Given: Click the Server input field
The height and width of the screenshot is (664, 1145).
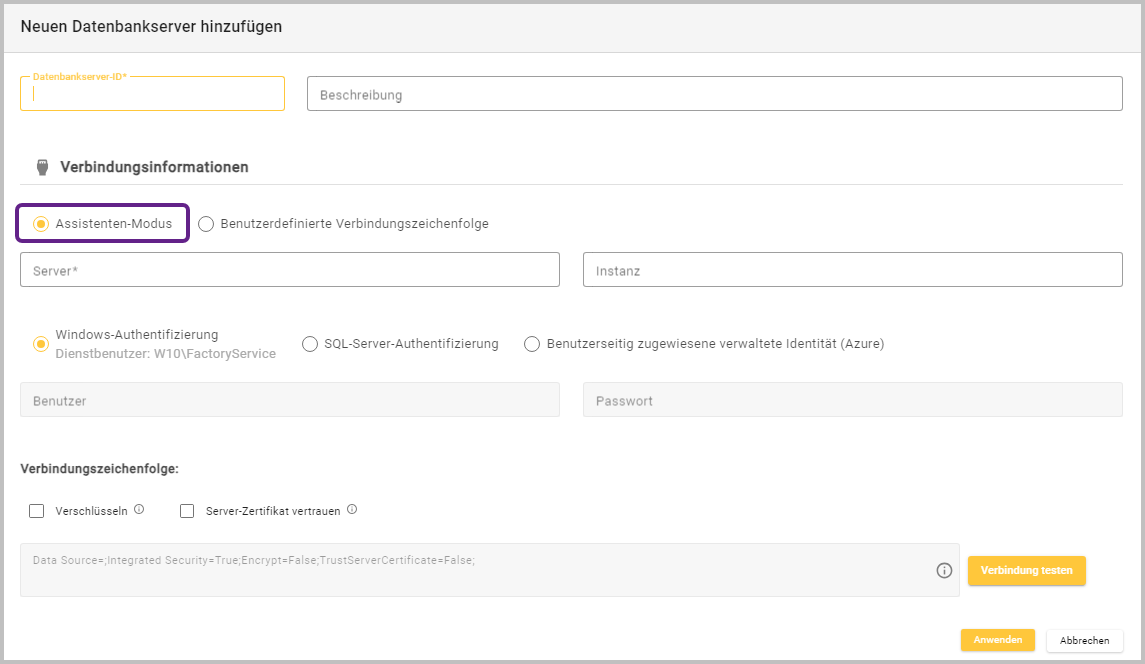Looking at the screenshot, I should pyautogui.click(x=289, y=270).
